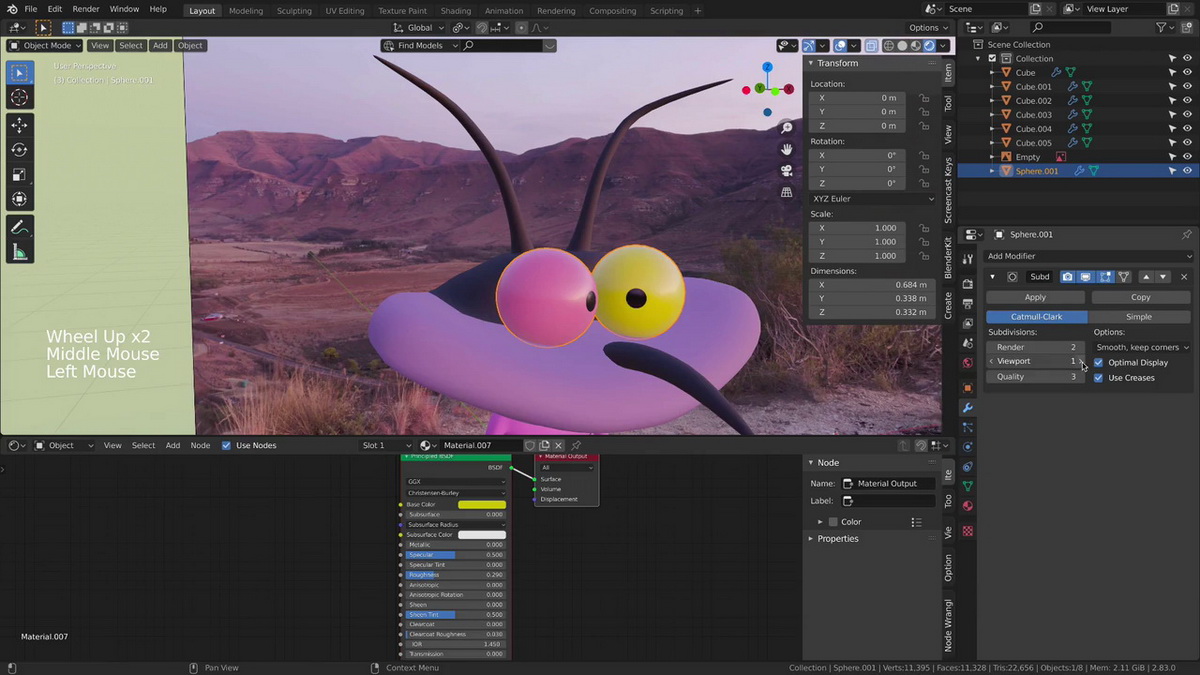Select the Transform tool
1200x675 pixels.
click(19, 199)
